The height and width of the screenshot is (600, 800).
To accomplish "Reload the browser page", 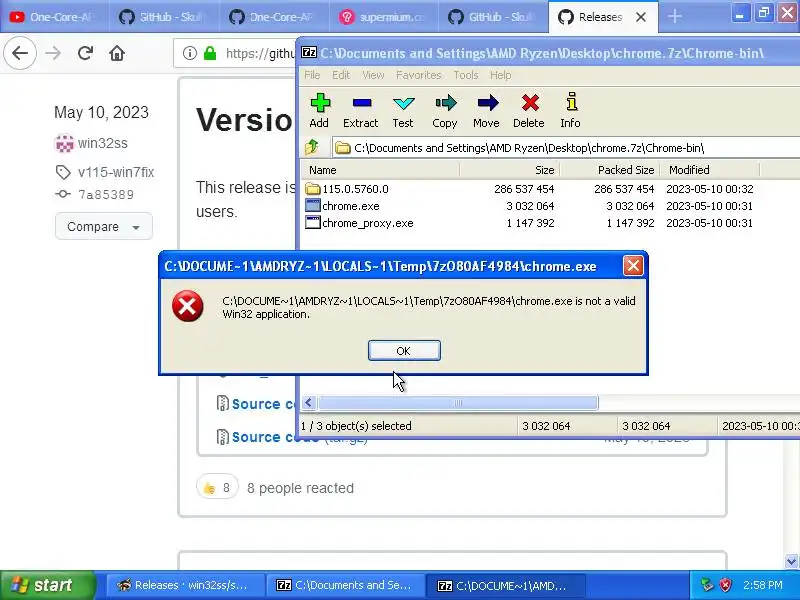I will pyautogui.click(x=85, y=53).
